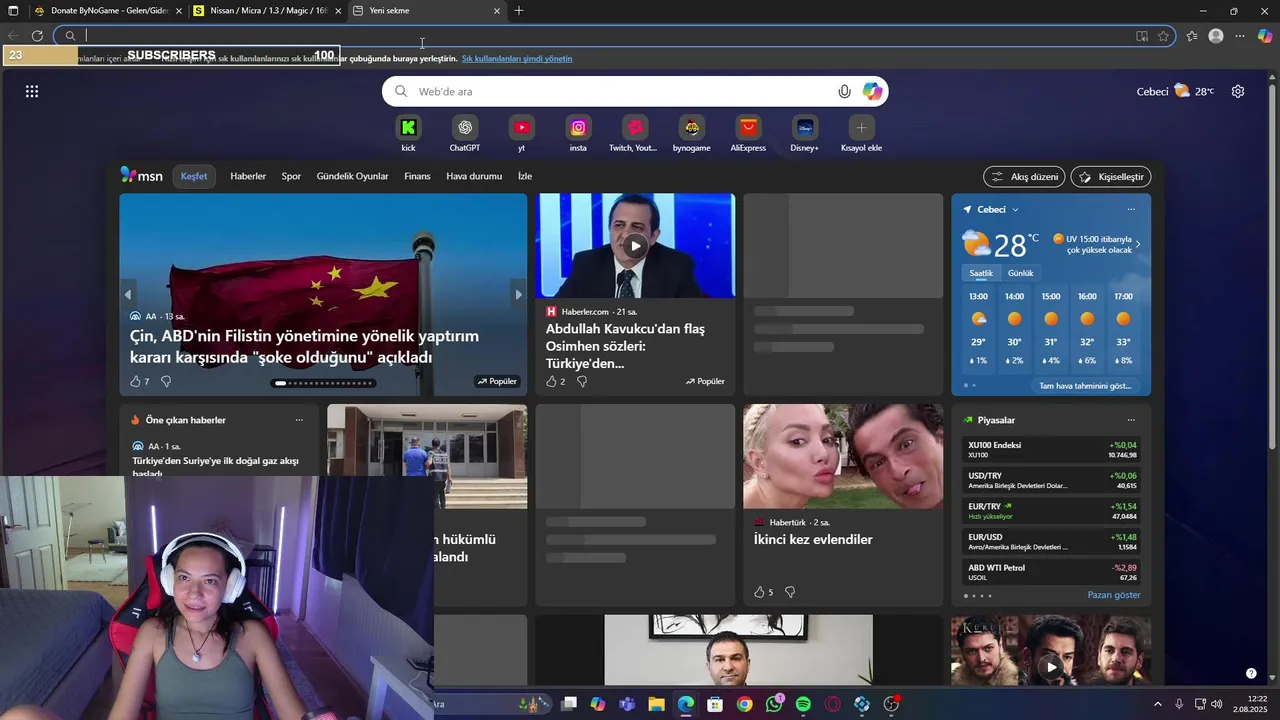Open the browser profile avatar

point(1216,36)
